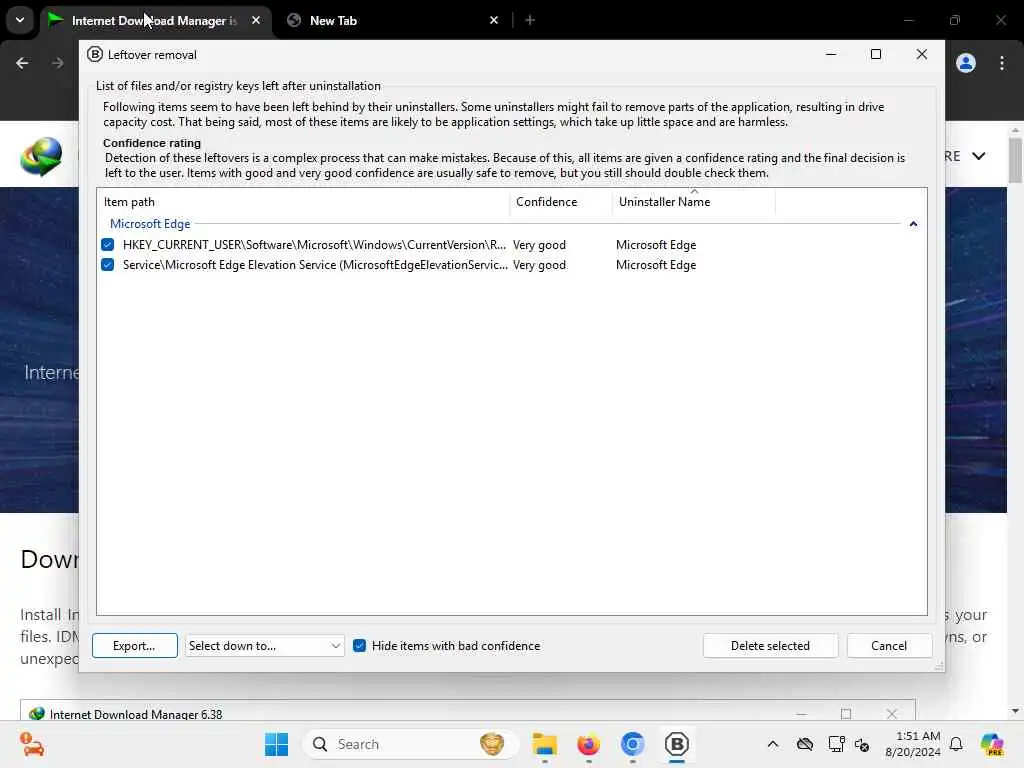Screen dimensions: 1024x768
Task: Show hidden system tray icons
Action: point(773,744)
